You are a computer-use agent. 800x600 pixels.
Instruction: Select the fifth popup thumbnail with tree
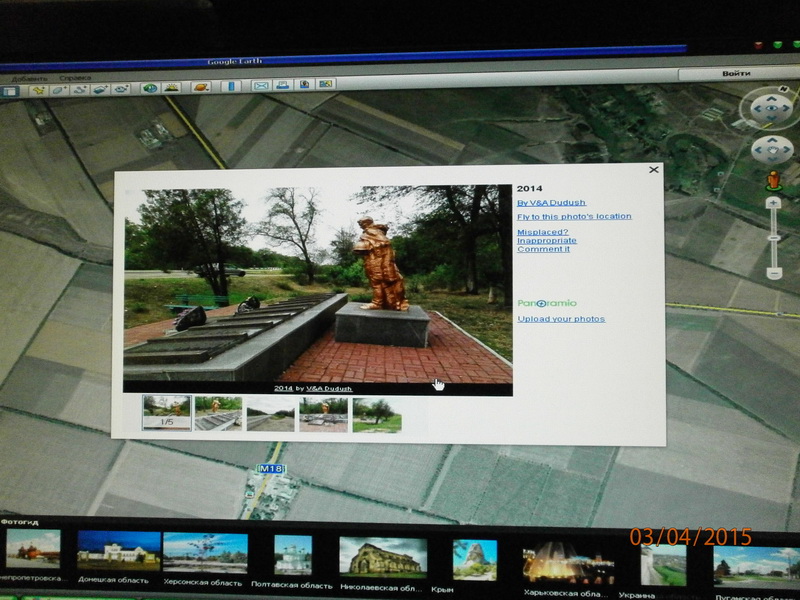[377, 416]
